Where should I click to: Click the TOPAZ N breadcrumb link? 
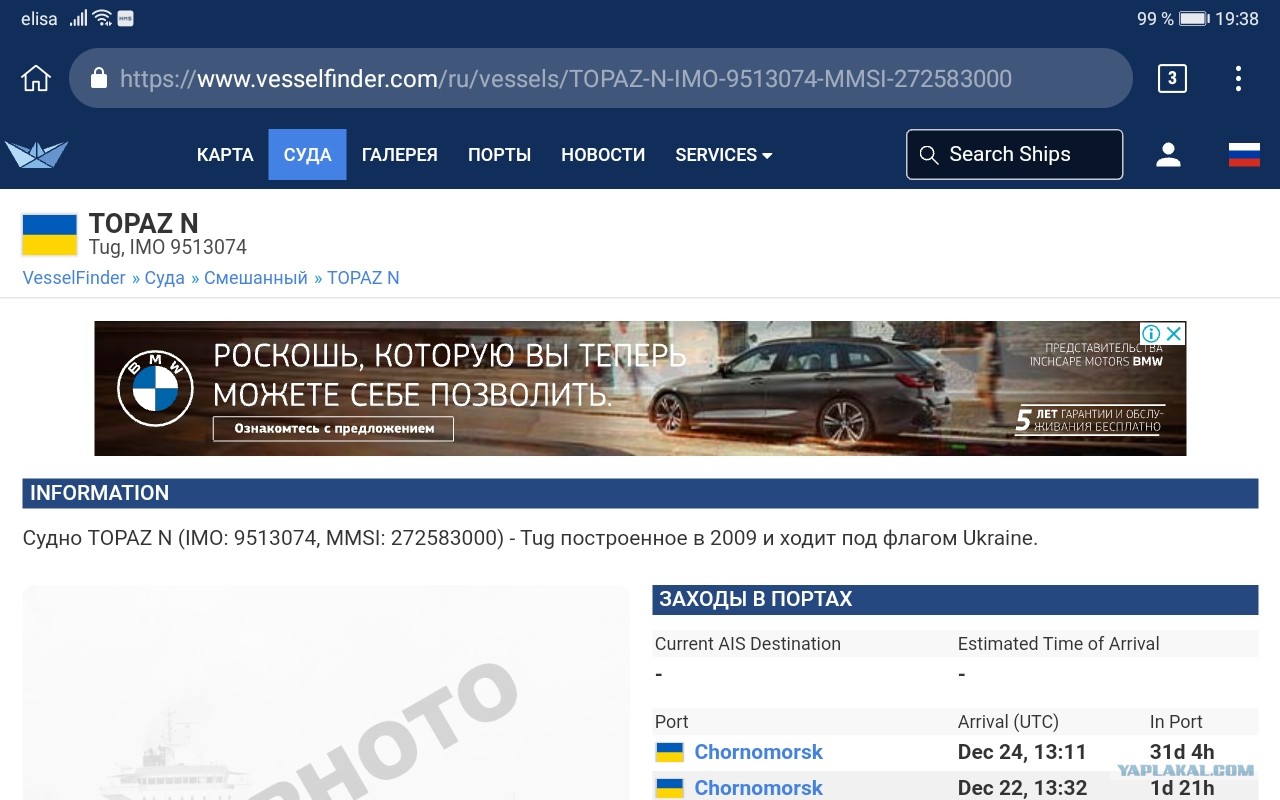click(x=363, y=278)
